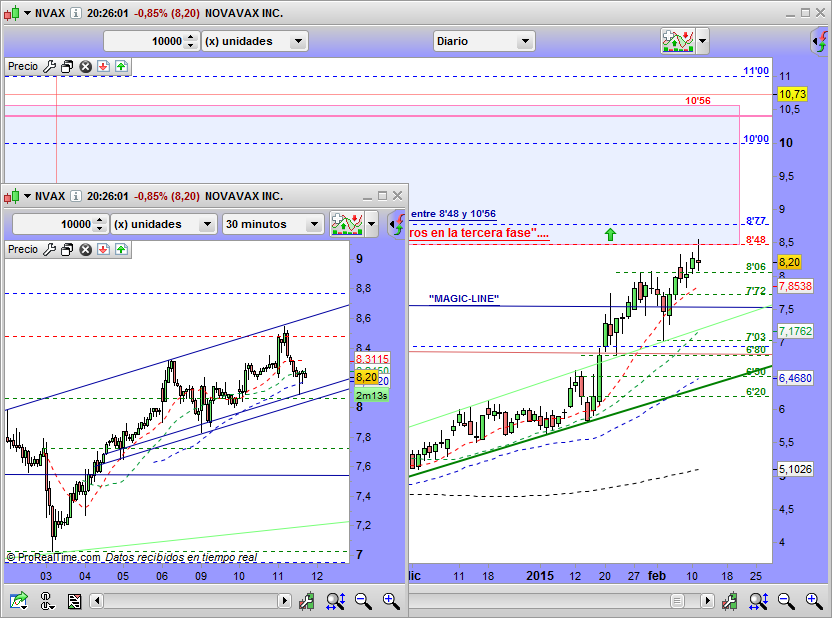Click the 5,1026 price label on Diario axis
832x618 pixels.
pos(795,469)
